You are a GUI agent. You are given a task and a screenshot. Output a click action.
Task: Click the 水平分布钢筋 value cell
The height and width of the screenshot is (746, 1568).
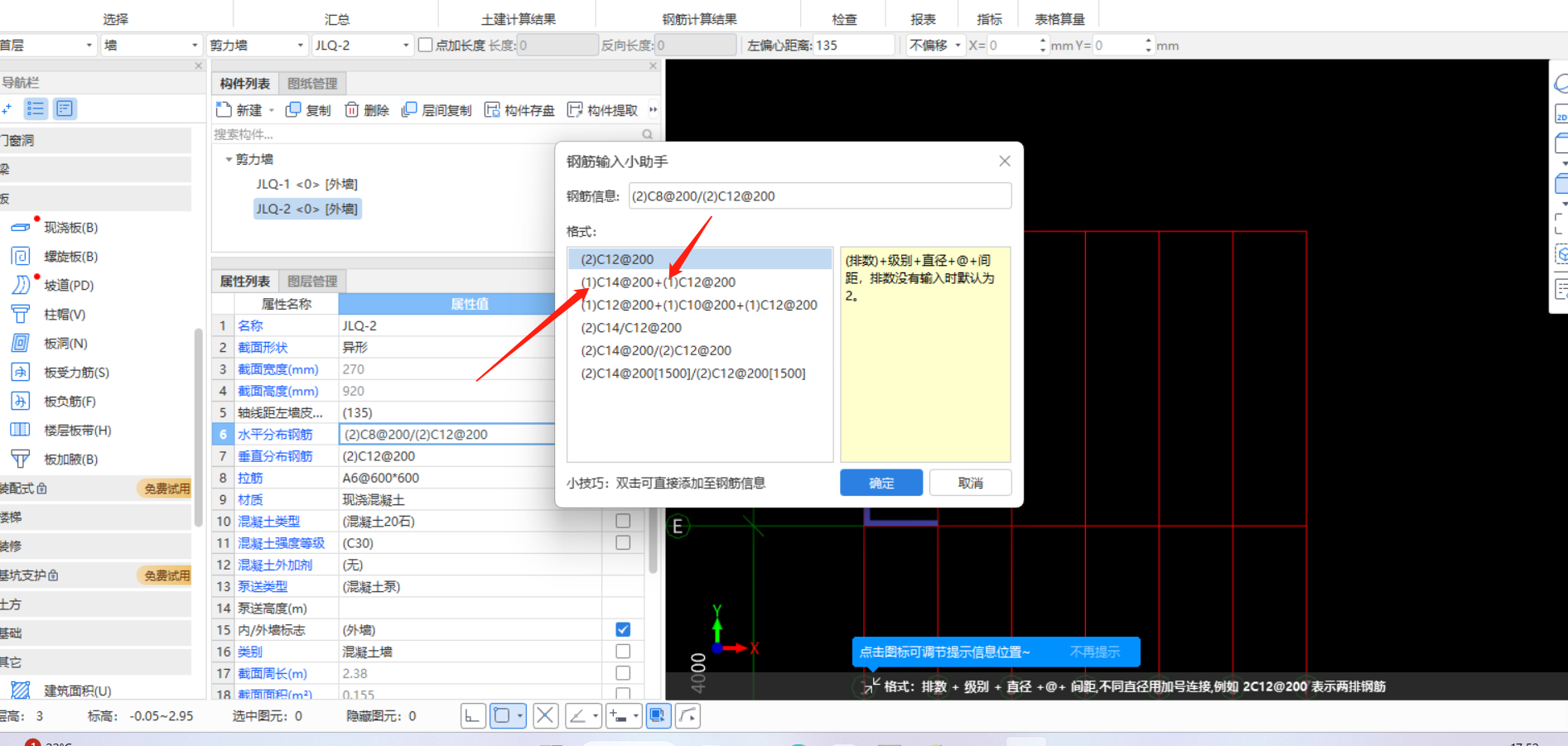point(446,434)
